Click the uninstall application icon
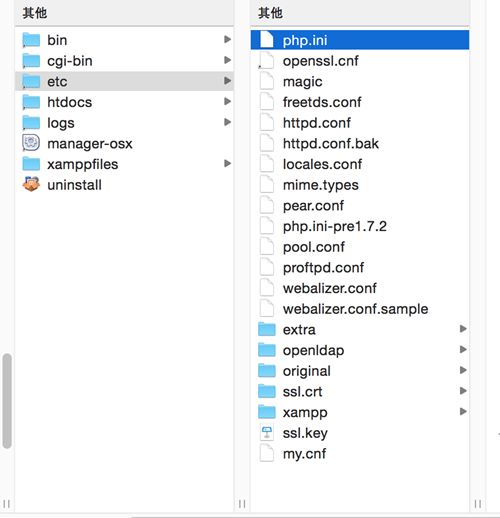Screen dimensions: 500x518 (31, 185)
